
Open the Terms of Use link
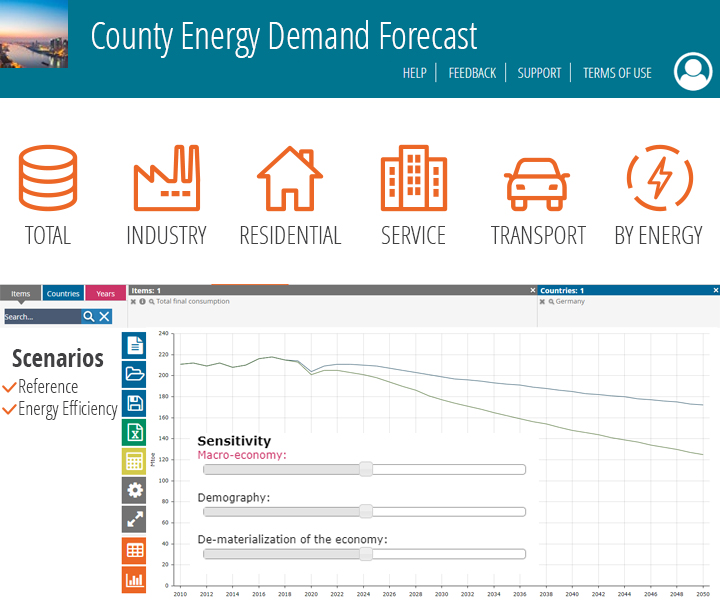point(617,73)
